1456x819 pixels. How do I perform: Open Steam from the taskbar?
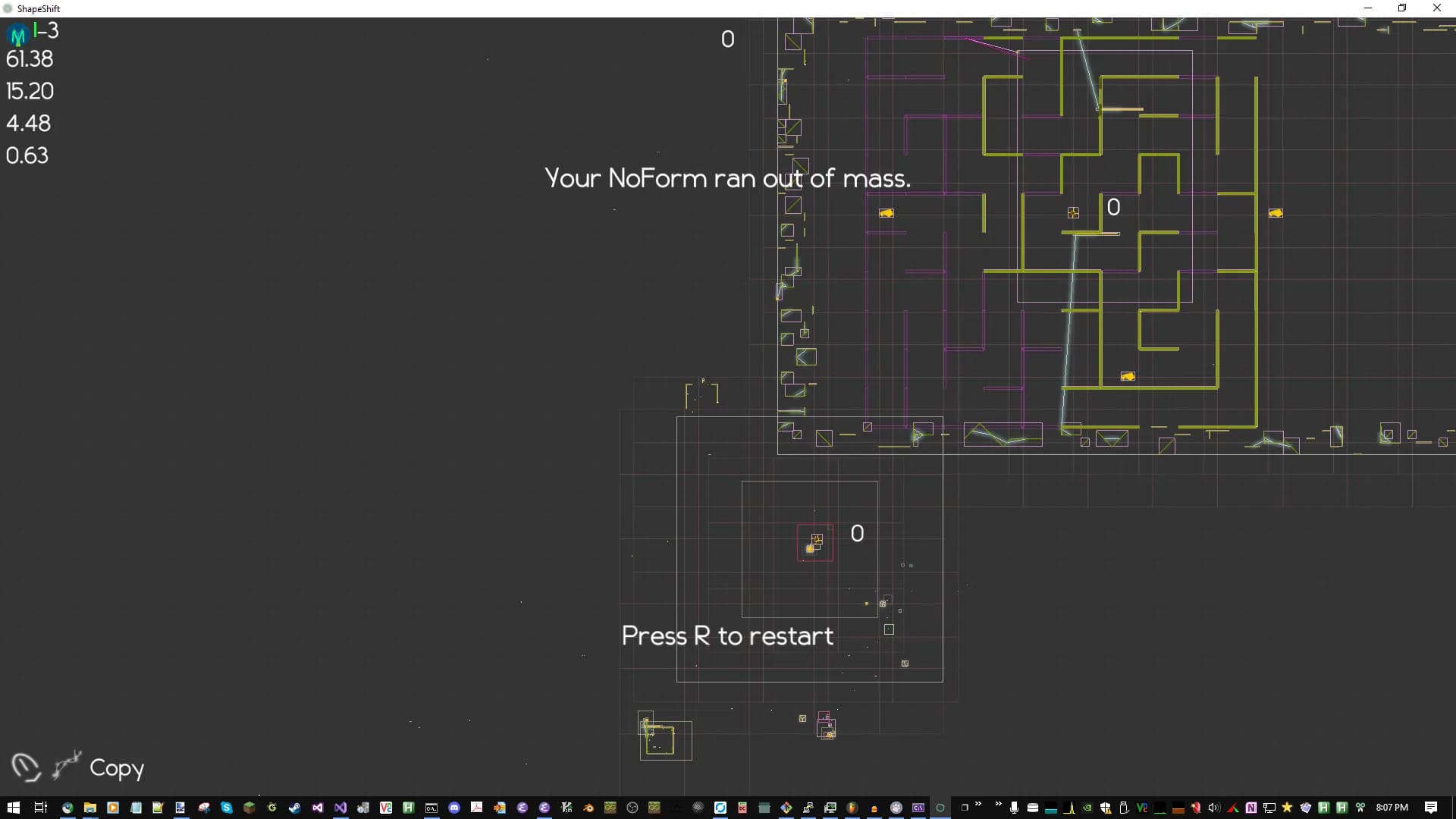pyautogui.click(x=294, y=808)
